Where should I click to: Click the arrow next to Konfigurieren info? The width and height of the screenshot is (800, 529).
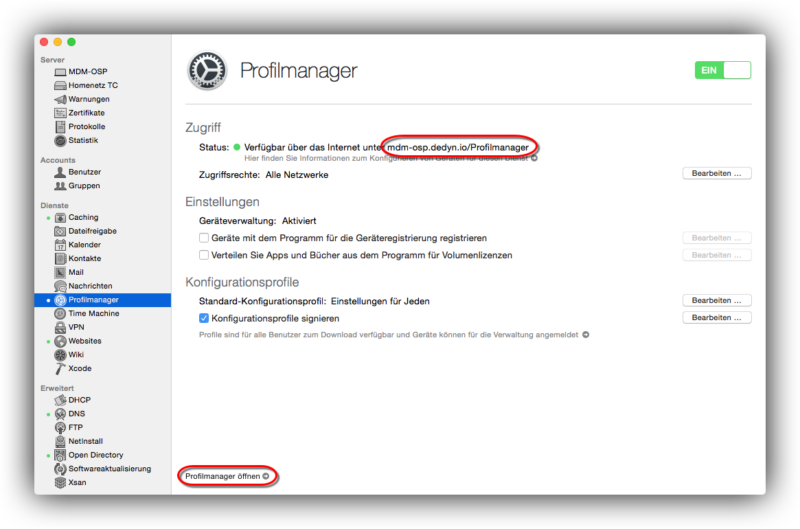tap(534, 158)
